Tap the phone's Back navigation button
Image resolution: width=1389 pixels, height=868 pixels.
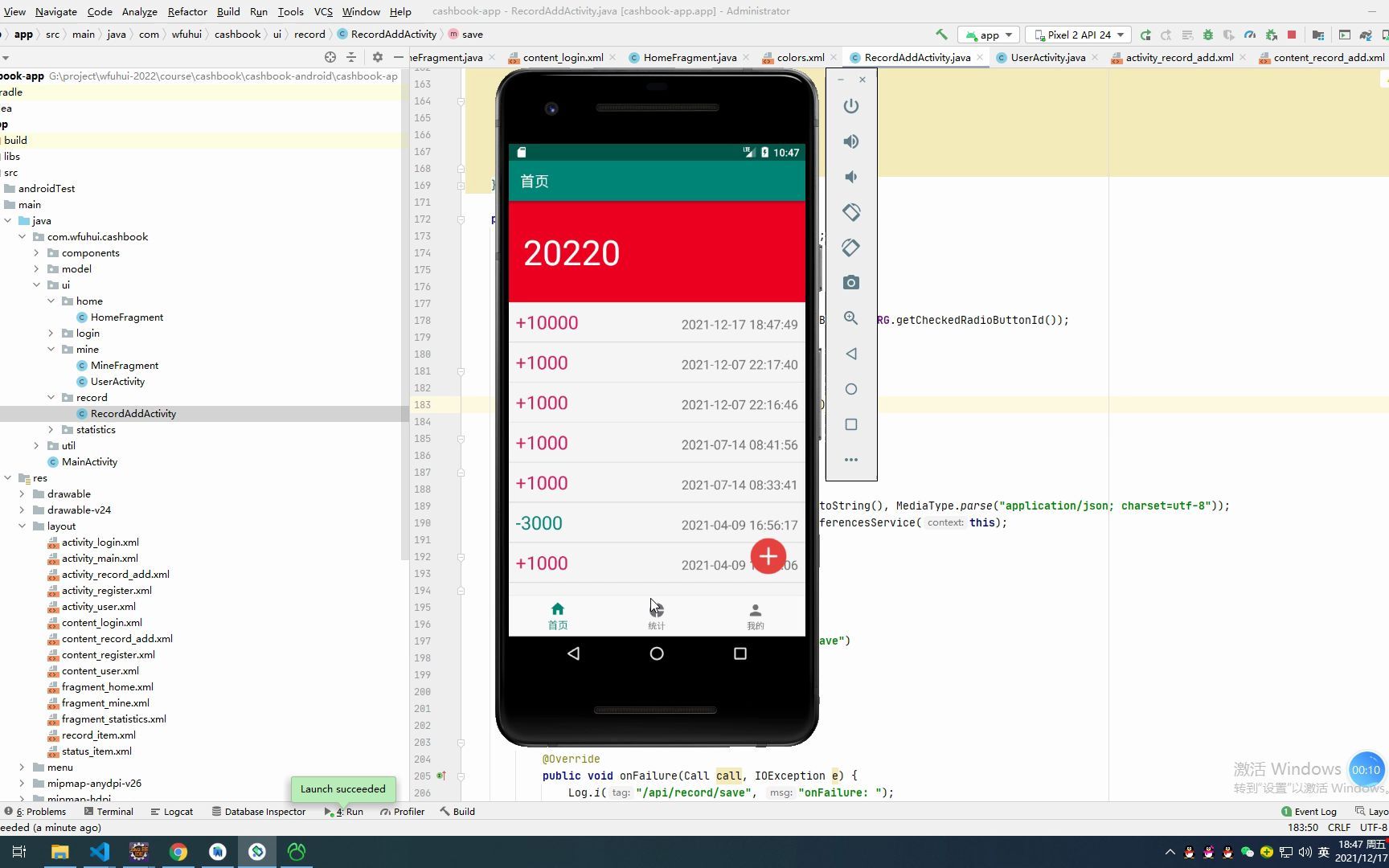click(x=573, y=653)
